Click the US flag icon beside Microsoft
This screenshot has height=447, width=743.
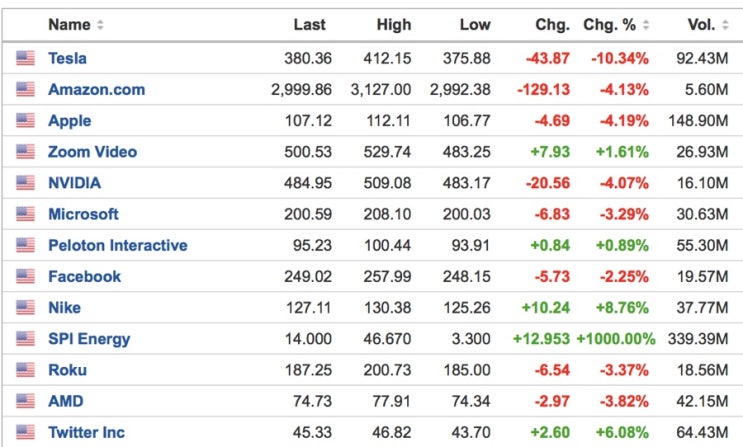(x=25, y=214)
